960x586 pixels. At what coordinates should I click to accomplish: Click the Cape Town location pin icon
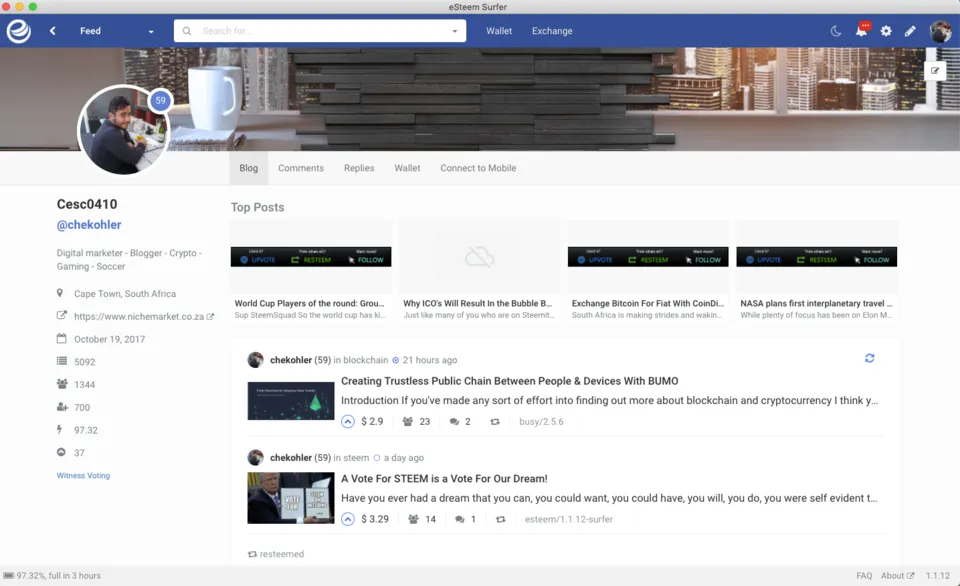coord(60,293)
